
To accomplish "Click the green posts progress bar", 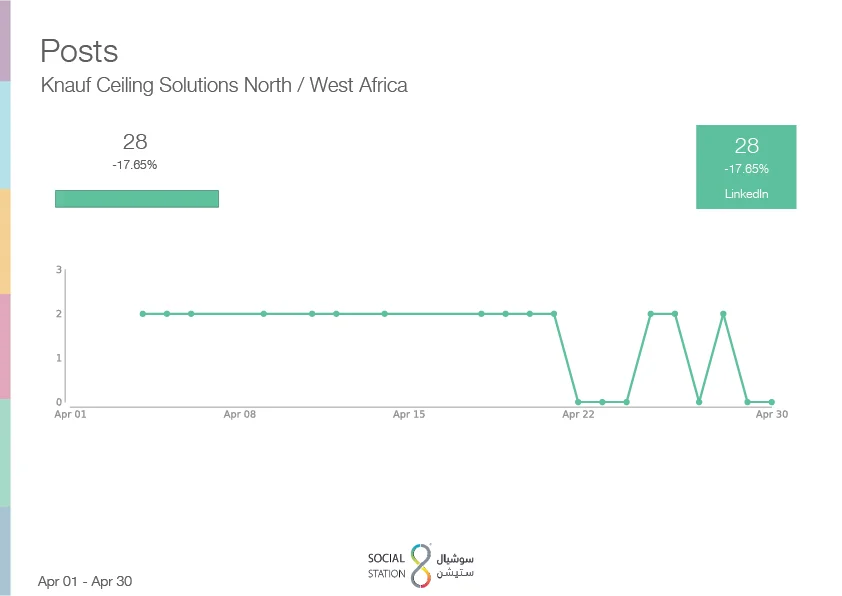I will coord(137,199).
